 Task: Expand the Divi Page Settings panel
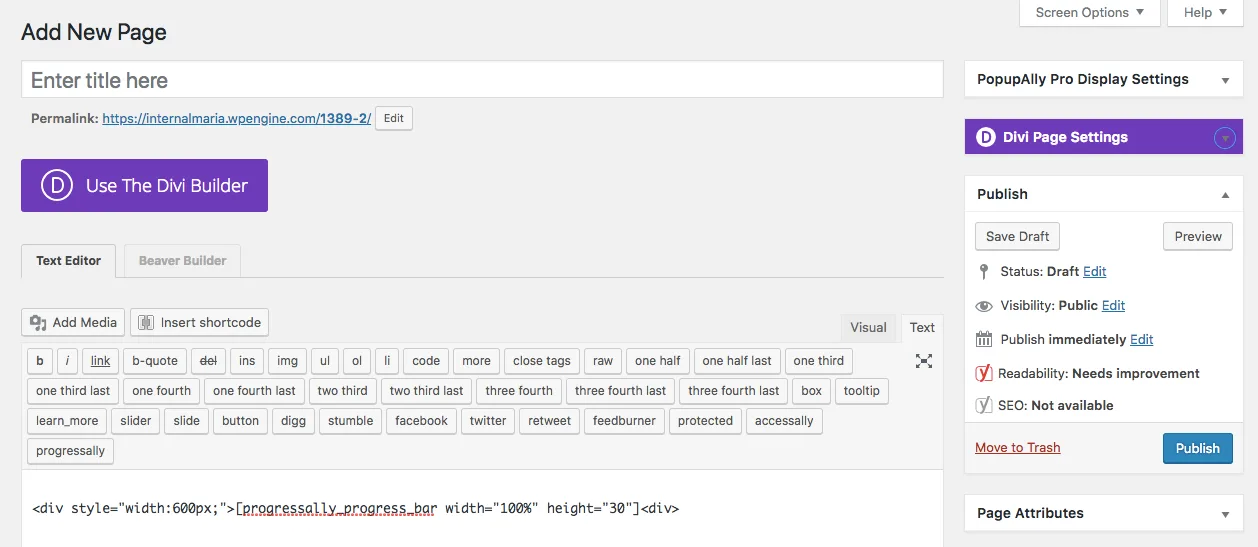[1224, 138]
